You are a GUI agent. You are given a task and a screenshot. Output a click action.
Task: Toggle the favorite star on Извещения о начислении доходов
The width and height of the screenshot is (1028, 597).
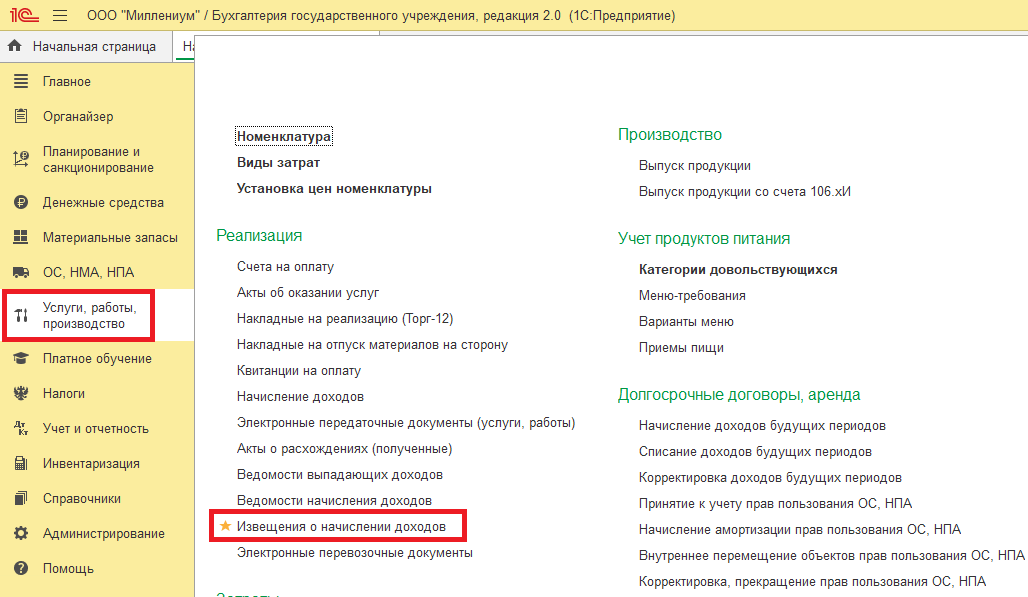225,526
